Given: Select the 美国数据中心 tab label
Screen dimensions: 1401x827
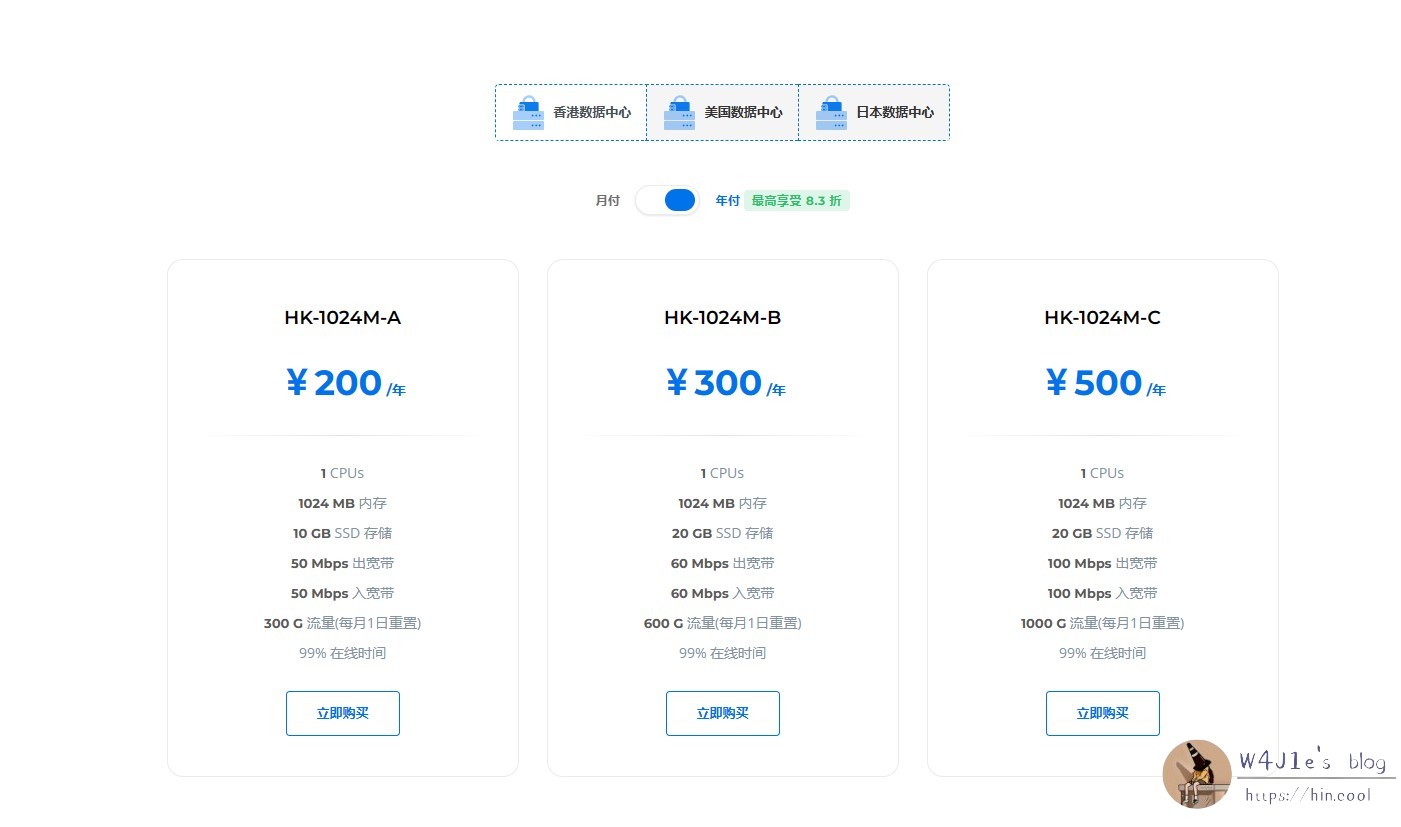Looking at the screenshot, I should pos(743,113).
